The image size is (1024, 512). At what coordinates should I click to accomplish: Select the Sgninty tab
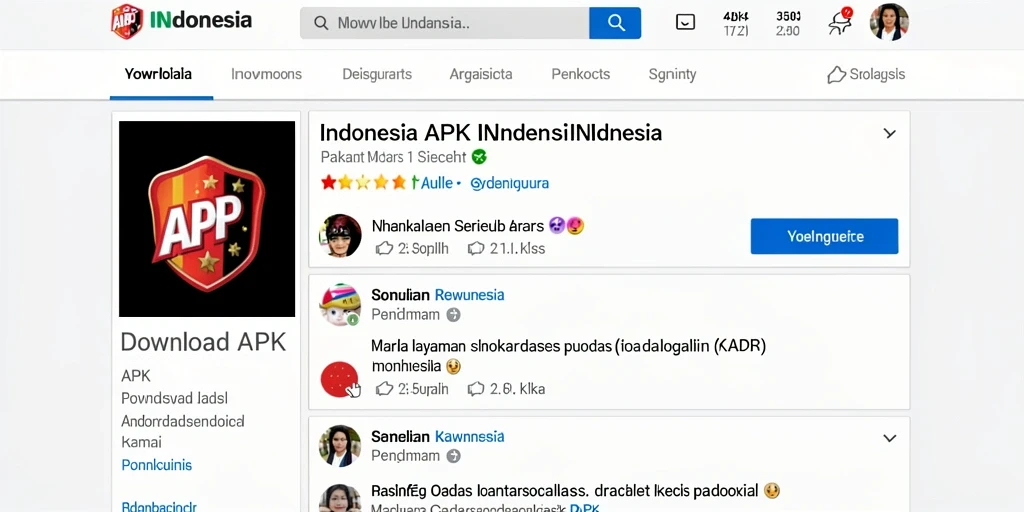[672, 74]
